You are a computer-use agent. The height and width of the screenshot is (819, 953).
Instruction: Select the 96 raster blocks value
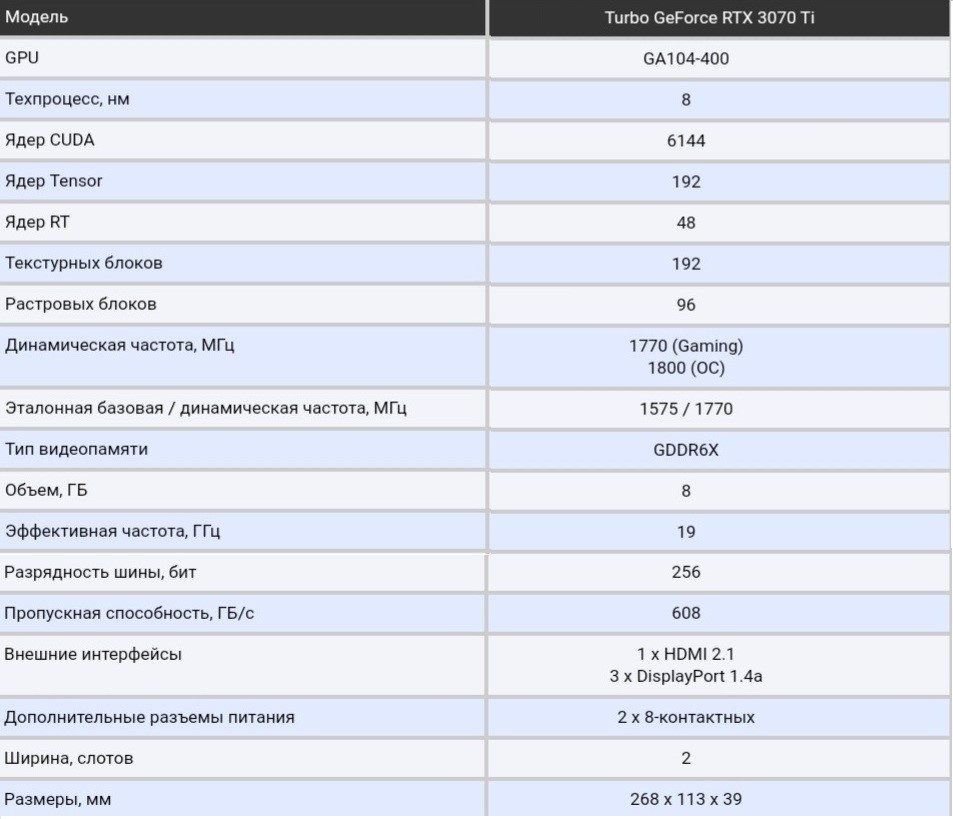point(685,305)
